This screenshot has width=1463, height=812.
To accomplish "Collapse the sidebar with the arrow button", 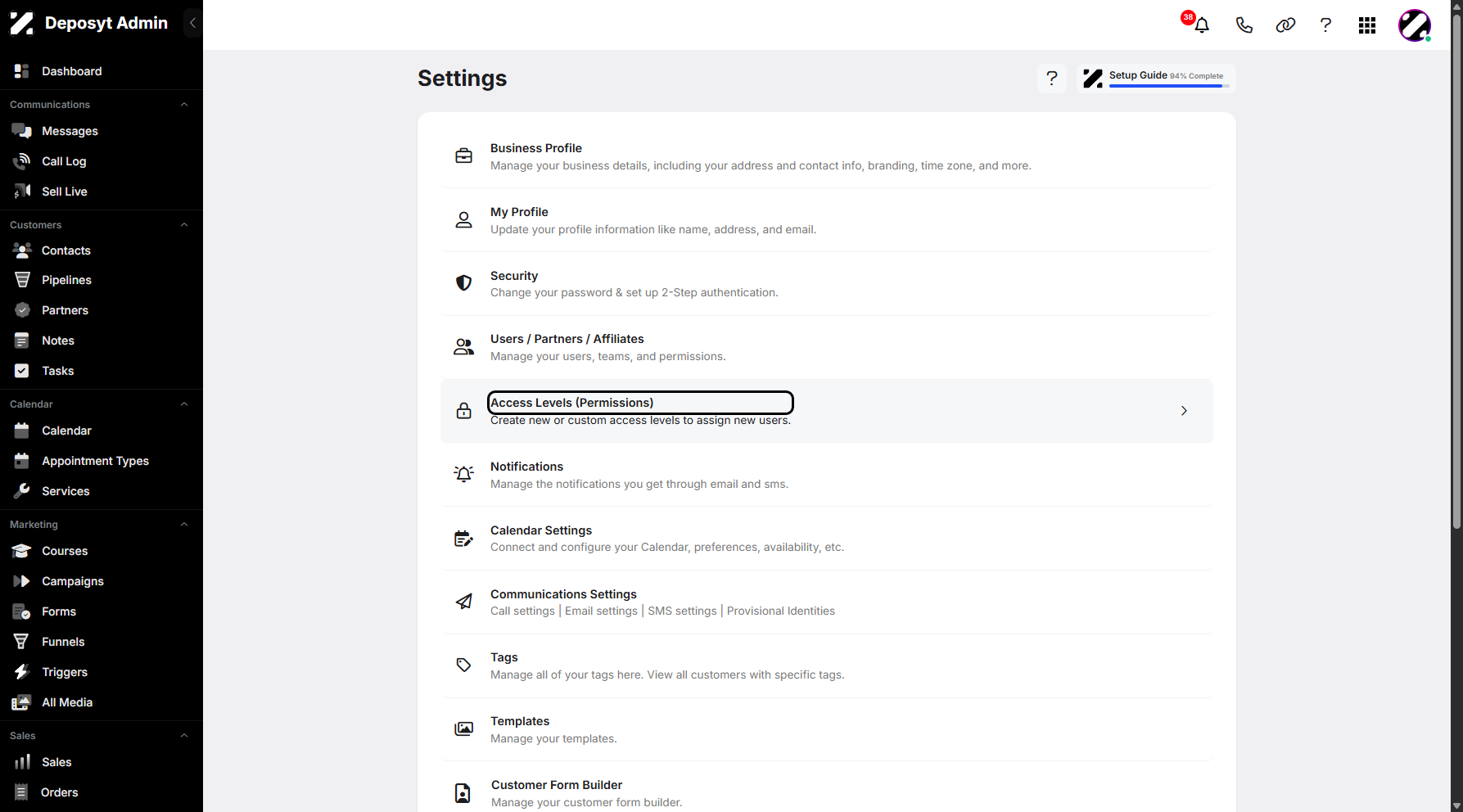I will click(x=192, y=23).
